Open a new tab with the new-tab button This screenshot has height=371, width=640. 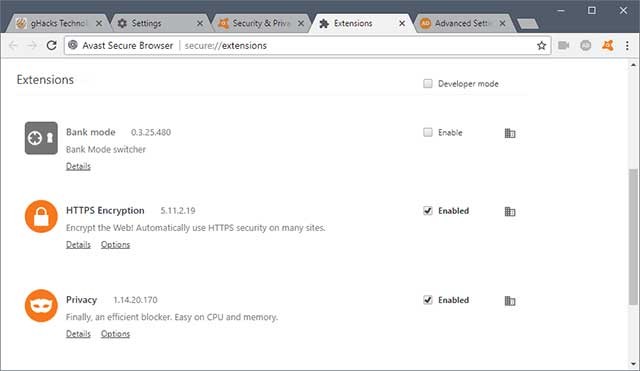pyautogui.click(x=528, y=24)
